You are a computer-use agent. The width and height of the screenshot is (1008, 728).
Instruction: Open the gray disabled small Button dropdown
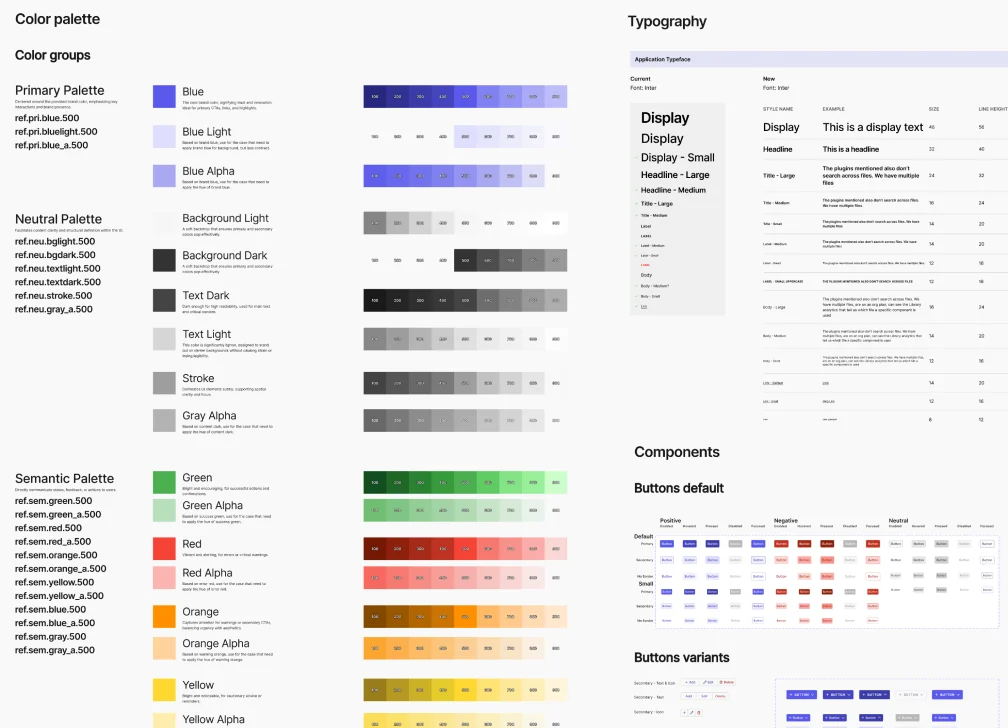tap(907, 718)
